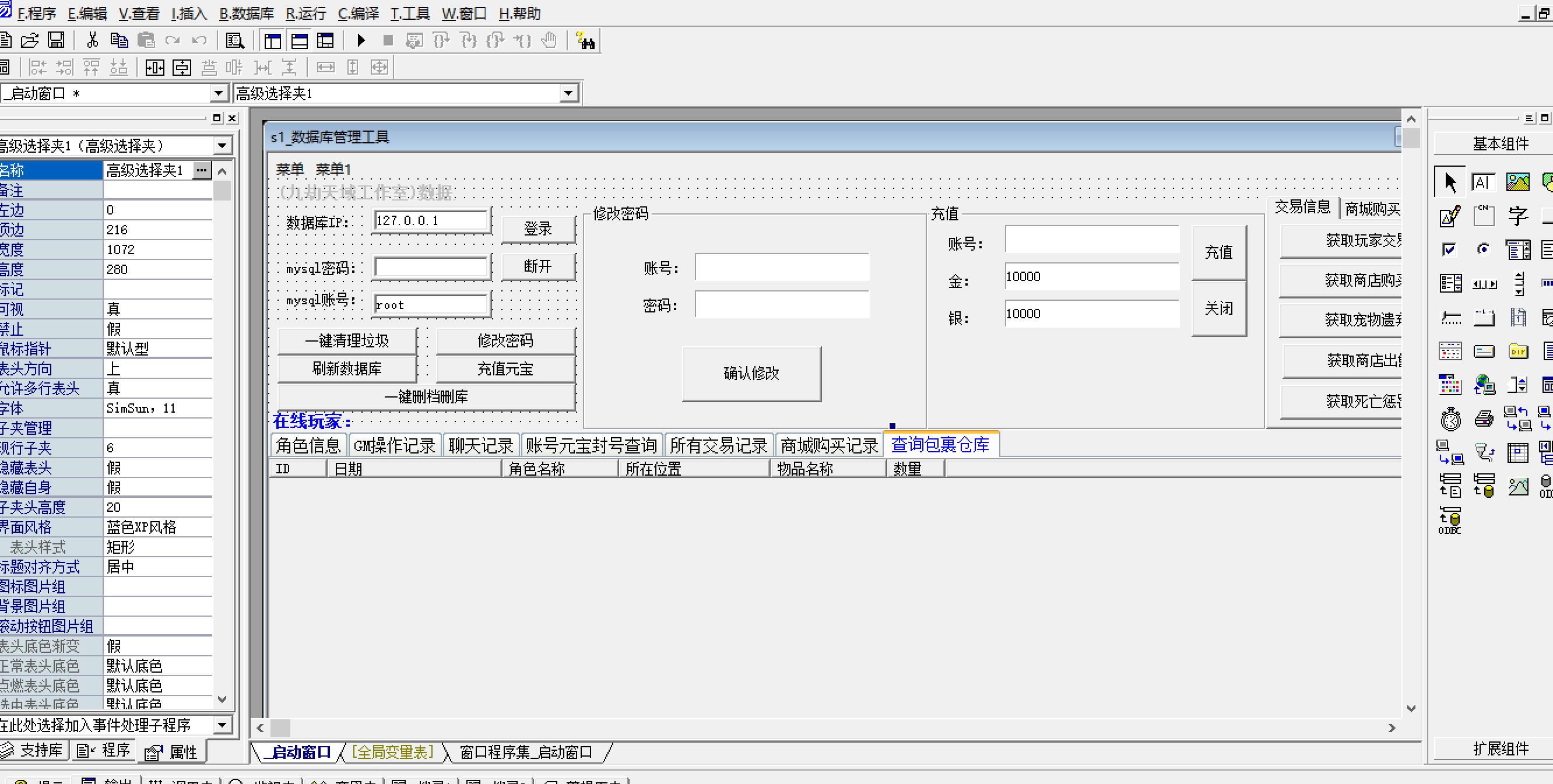Click the Cut scissors icon
Image resolution: width=1553 pixels, height=784 pixels.
92,40
